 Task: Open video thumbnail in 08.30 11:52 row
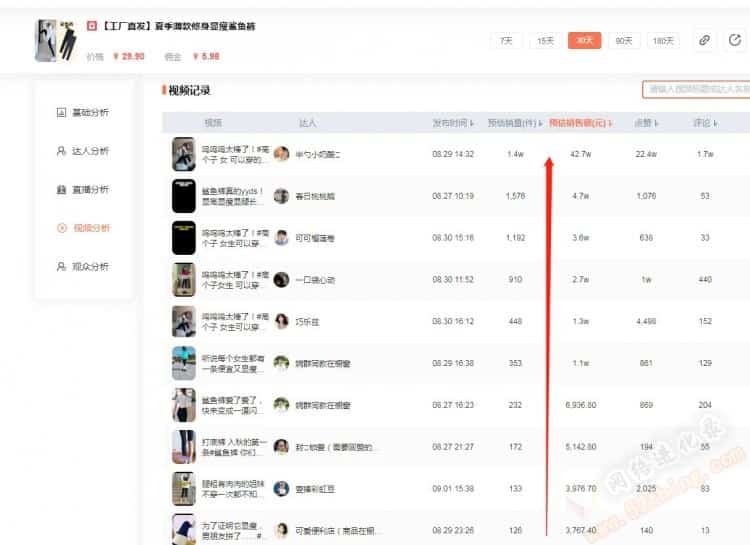pos(184,279)
